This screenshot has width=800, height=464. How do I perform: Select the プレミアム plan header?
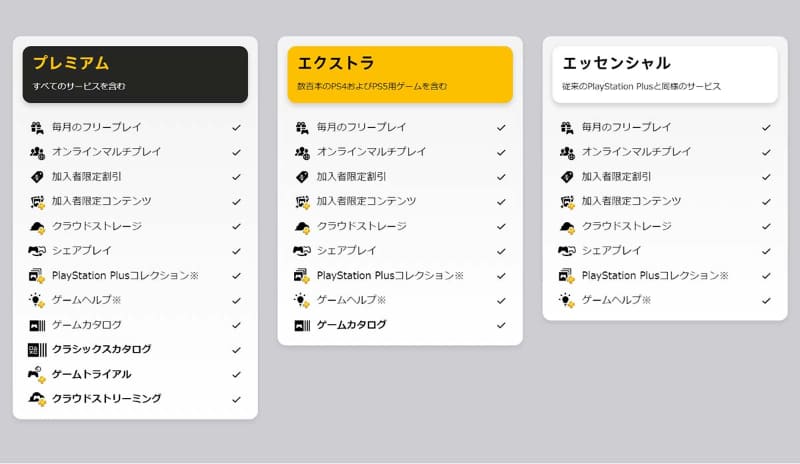135,74
